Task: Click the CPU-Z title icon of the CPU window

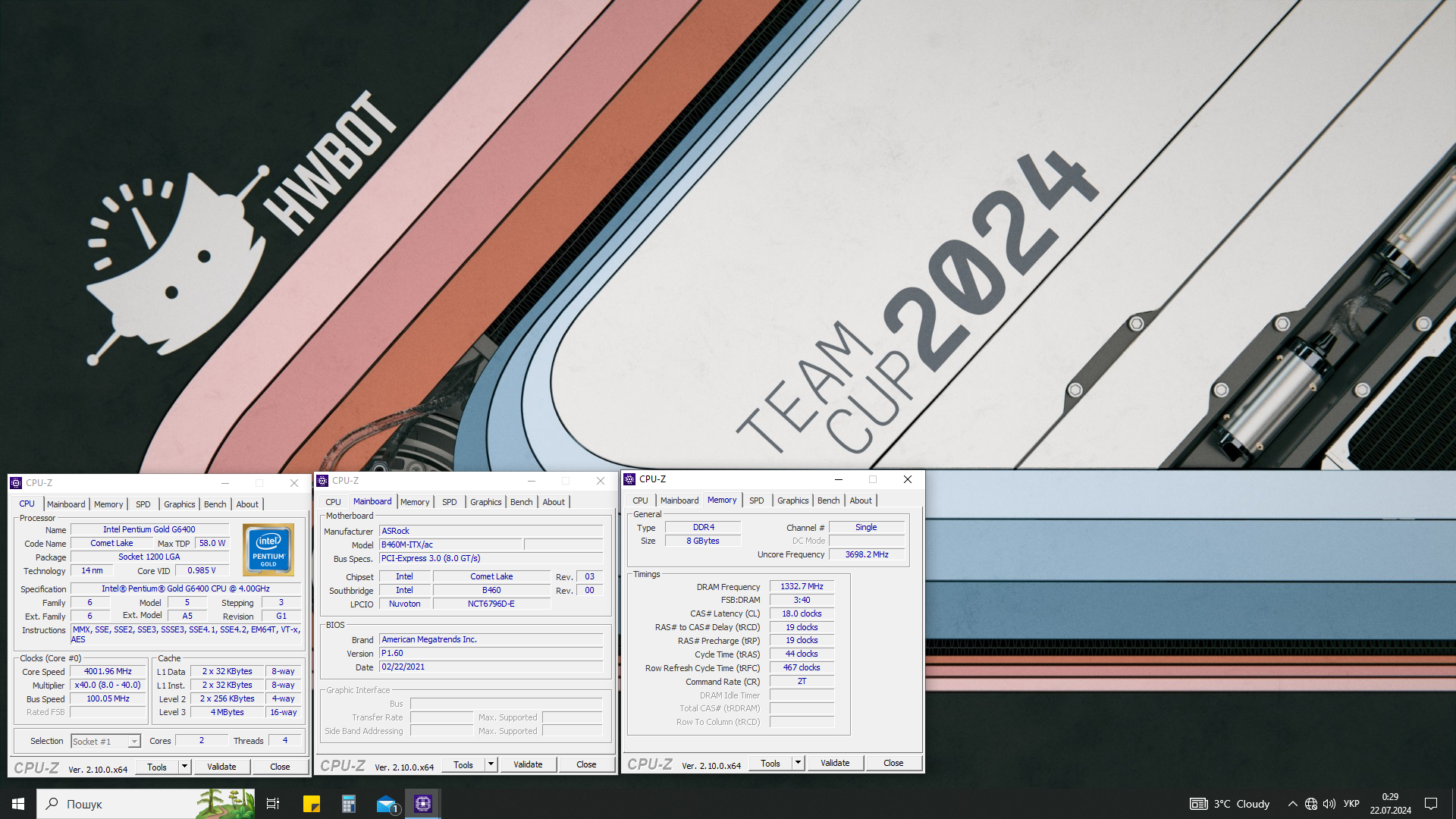Action: pos(16,483)
